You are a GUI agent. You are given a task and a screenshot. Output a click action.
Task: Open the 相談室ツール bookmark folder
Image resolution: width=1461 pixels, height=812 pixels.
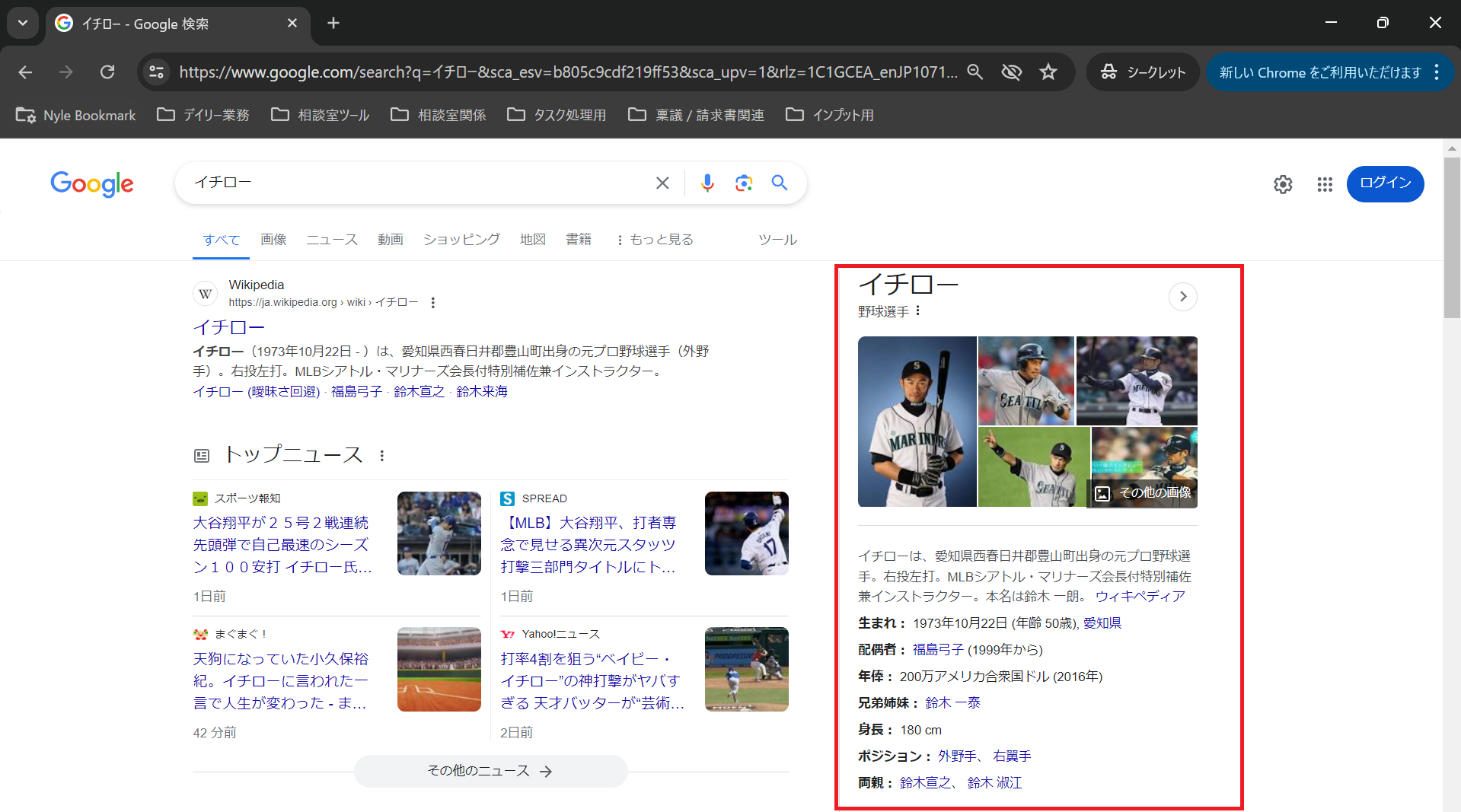tap(321, 115)
